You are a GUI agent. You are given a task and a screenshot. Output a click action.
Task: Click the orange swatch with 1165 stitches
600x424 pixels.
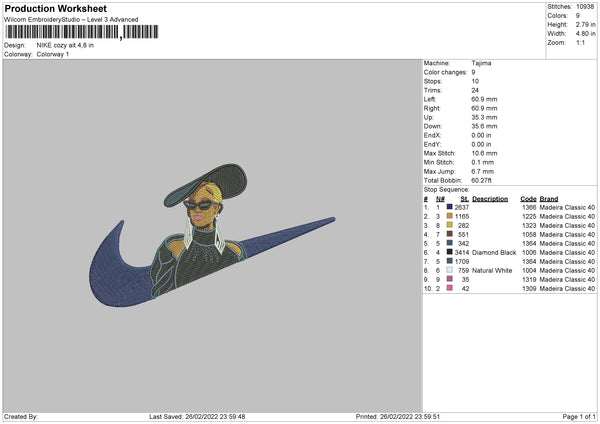[449, 216]
